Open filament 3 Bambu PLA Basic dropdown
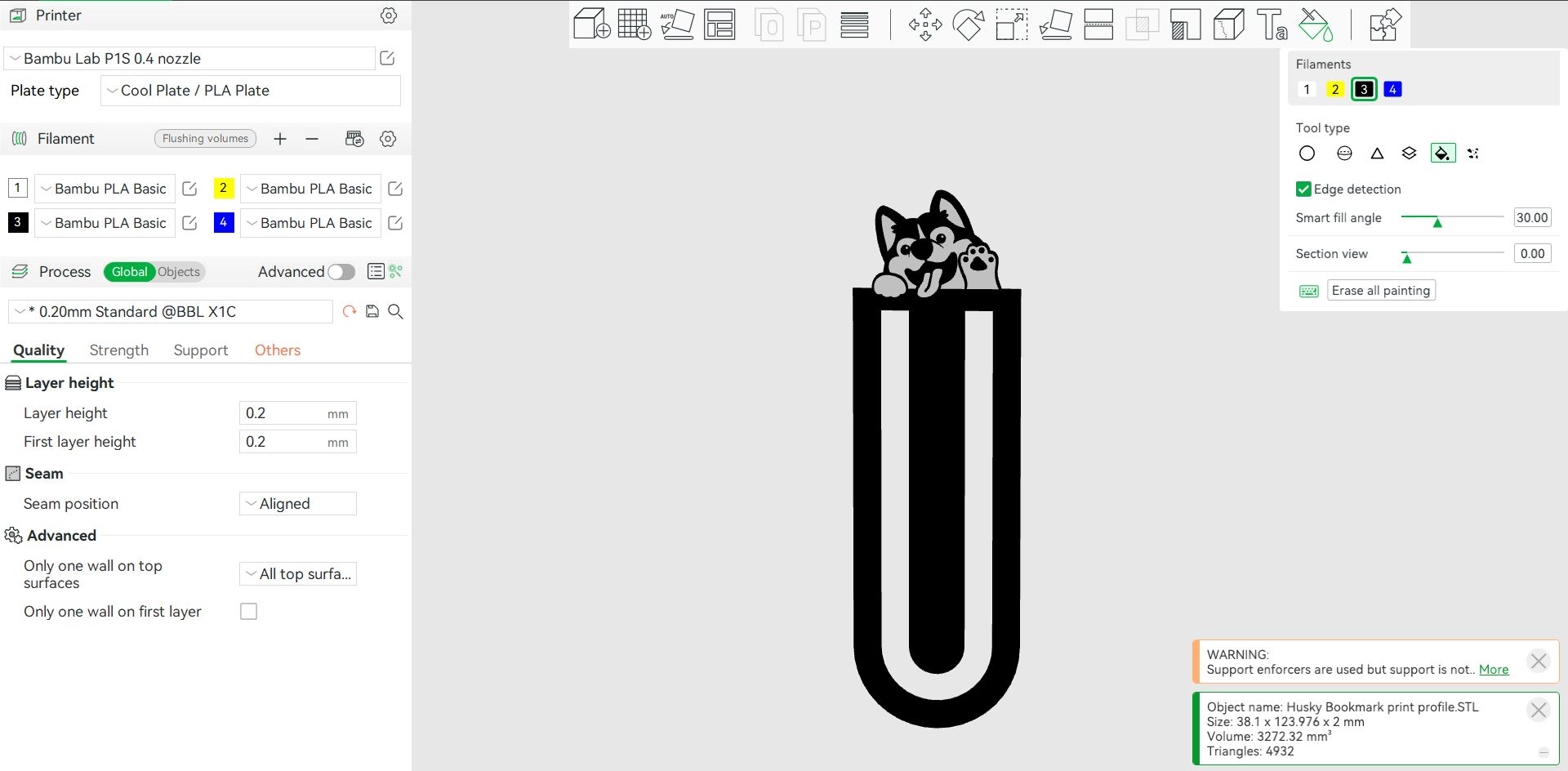Image resolution: width=1568 pixels, height=771 pixels. point(105,223)
